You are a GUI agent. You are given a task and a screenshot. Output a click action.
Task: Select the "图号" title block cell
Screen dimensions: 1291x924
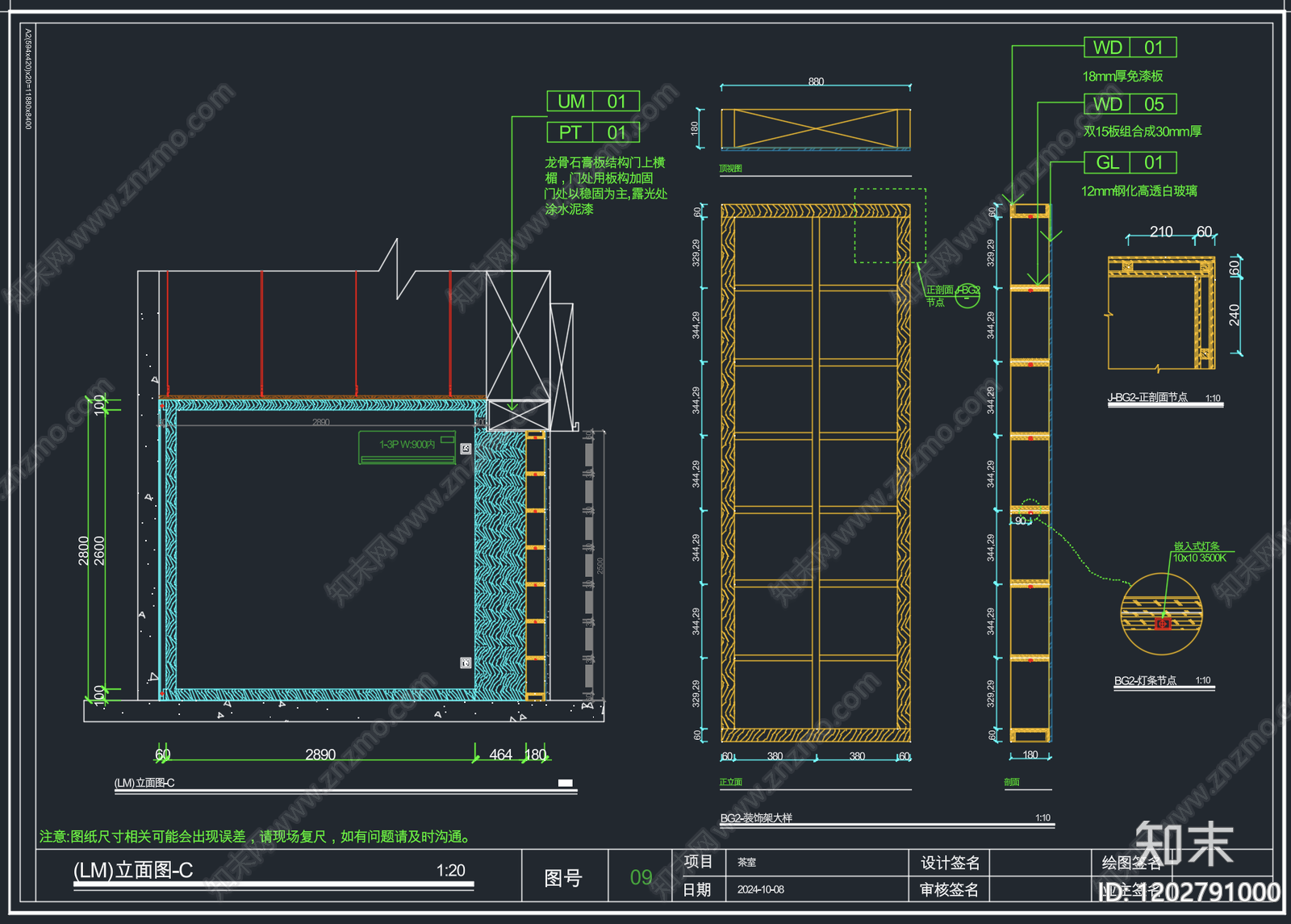coord(563,878)
